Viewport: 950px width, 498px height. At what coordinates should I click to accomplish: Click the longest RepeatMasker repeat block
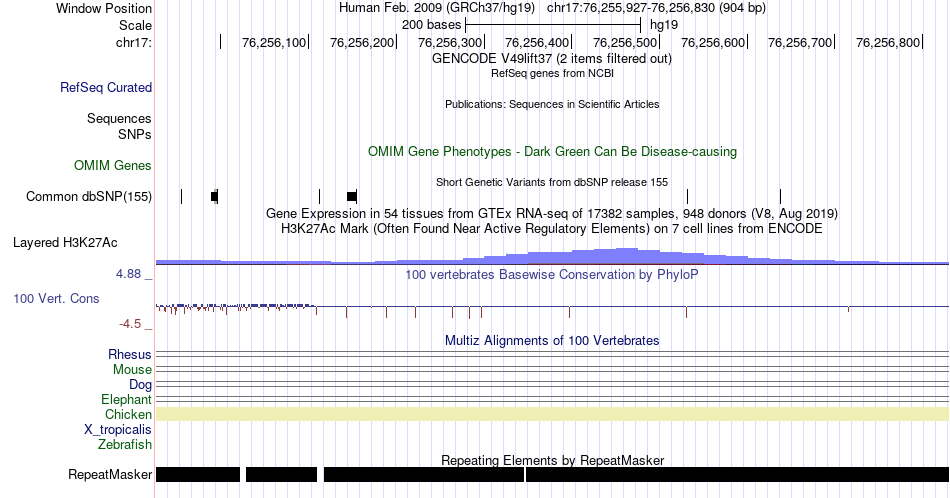pyautogui.click(x=737, y=474)
